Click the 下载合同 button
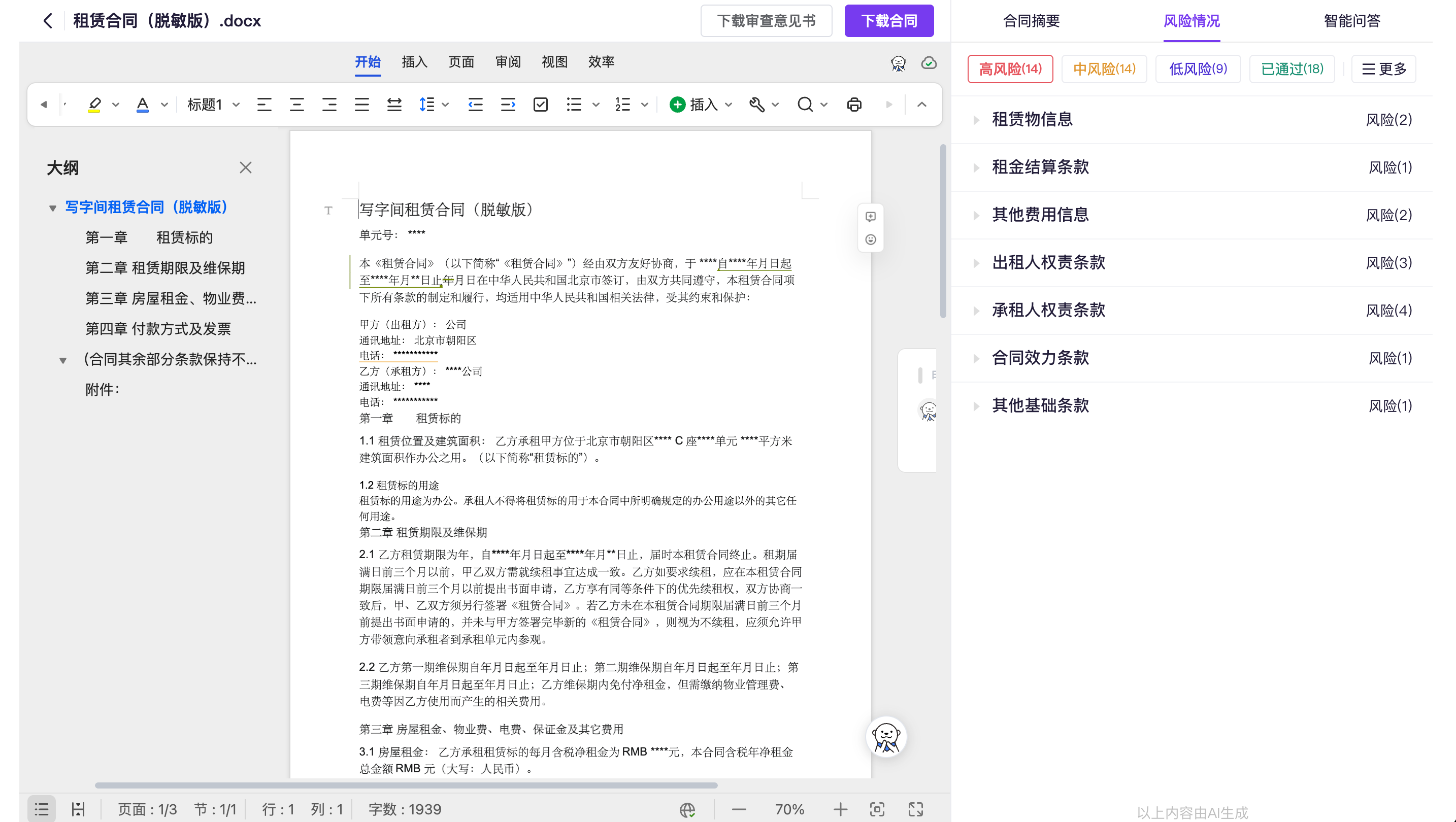1456x822 pixels. 888,21
